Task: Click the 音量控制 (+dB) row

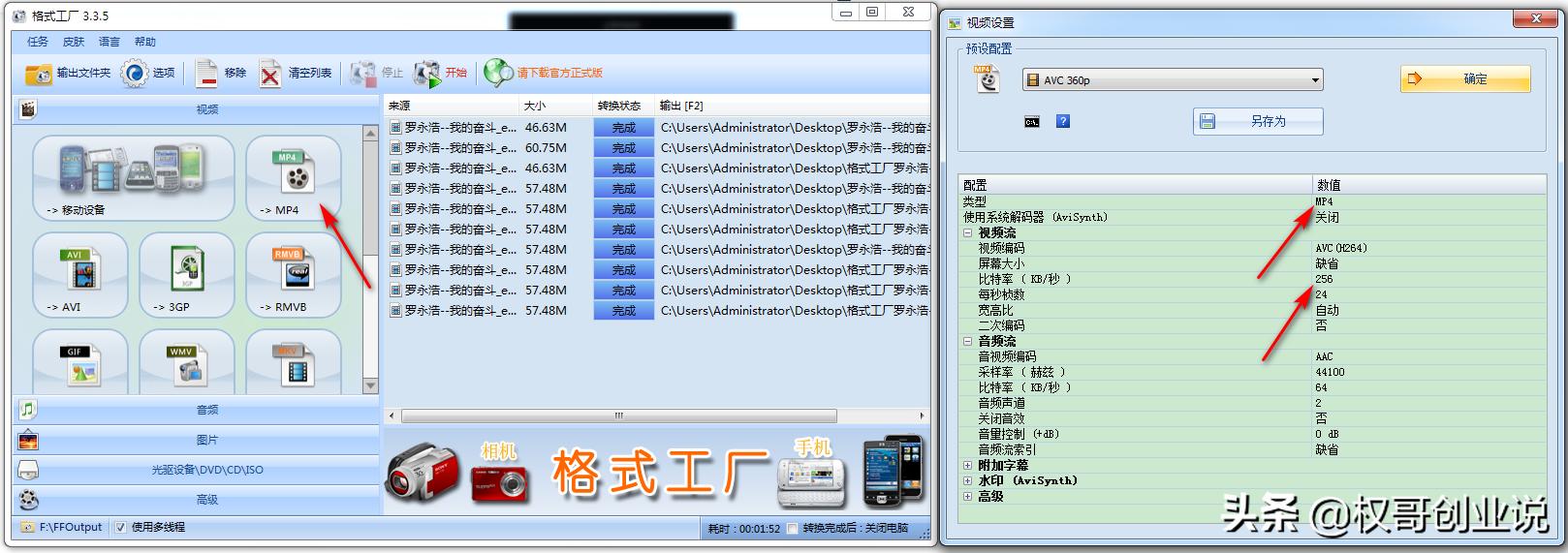Action: [1254, 434]
